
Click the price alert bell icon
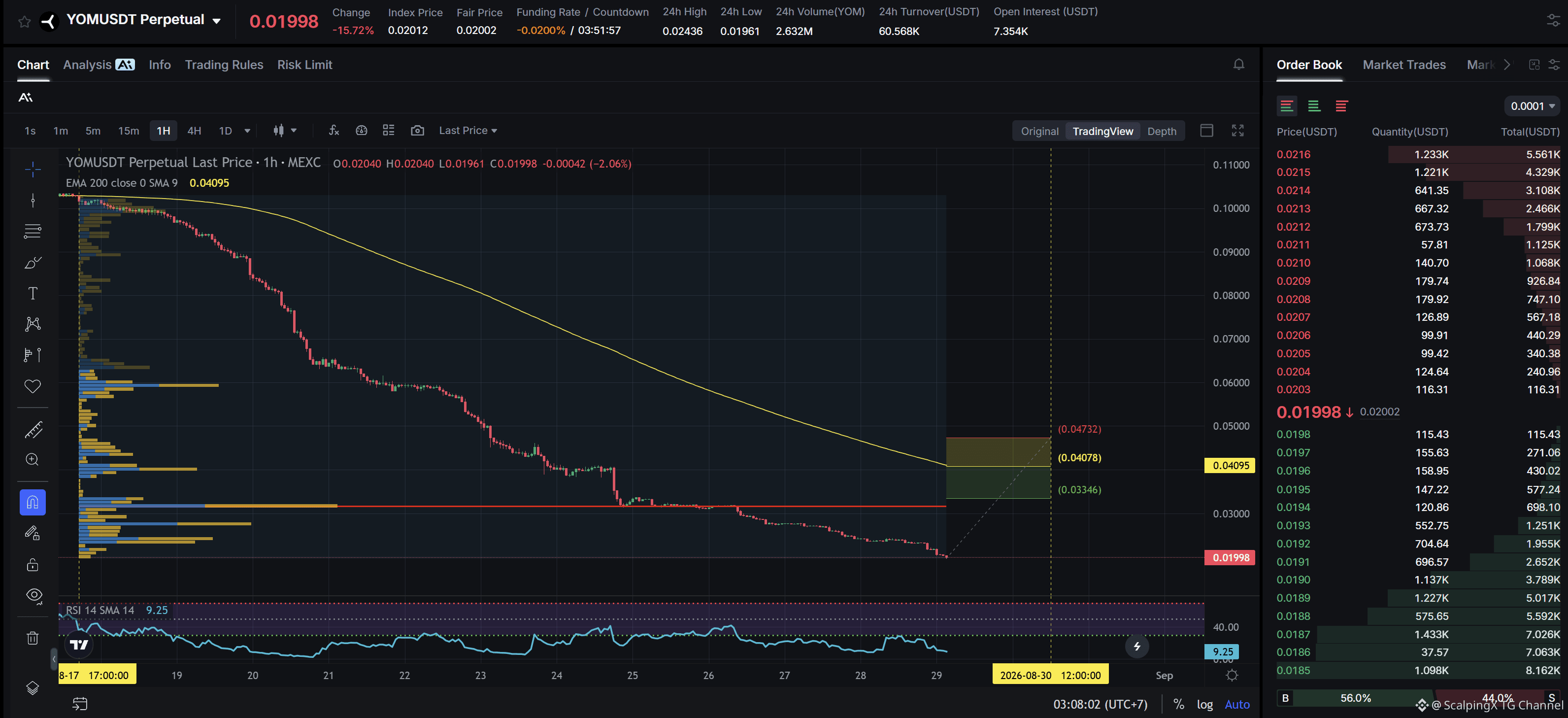click(x=1238, y=65)
